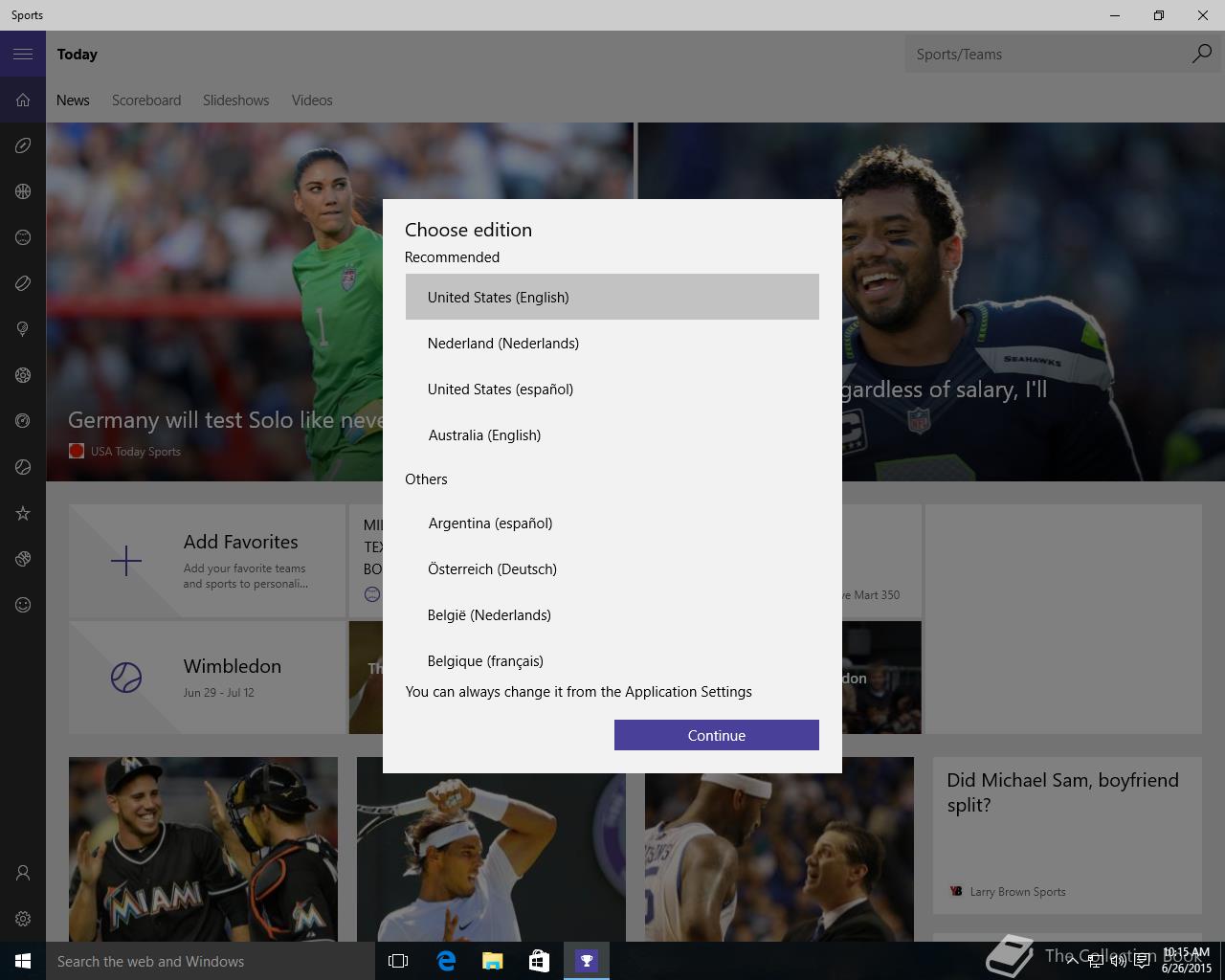1225x980 pixels.
Task: Launch Microsoft Edge from the taskbar
Action: click(446, 961)
